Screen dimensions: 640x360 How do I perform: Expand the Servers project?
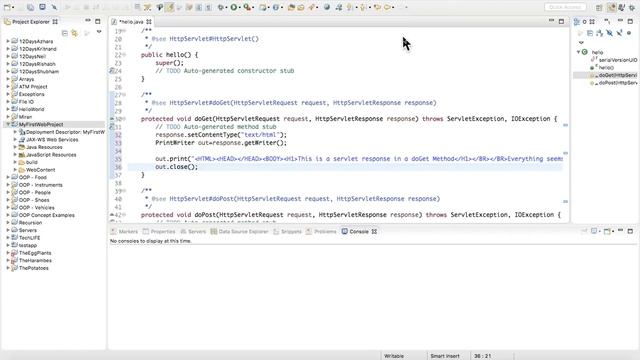(8, 230)
